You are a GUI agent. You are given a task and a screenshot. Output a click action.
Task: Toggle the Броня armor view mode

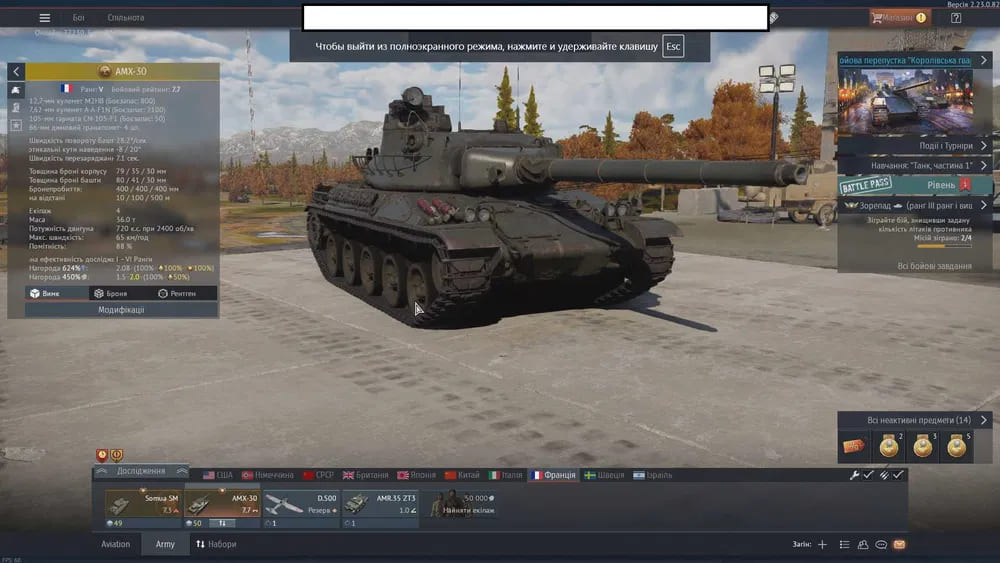110,293
